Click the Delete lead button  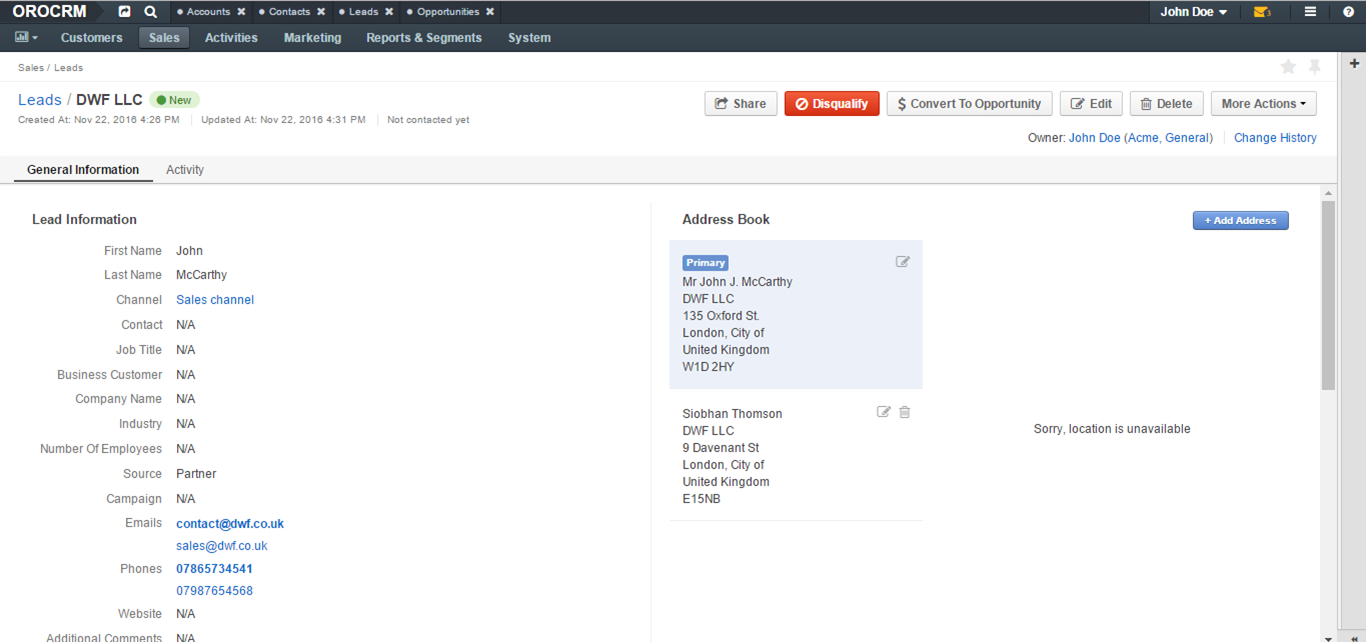[1166, 104]
